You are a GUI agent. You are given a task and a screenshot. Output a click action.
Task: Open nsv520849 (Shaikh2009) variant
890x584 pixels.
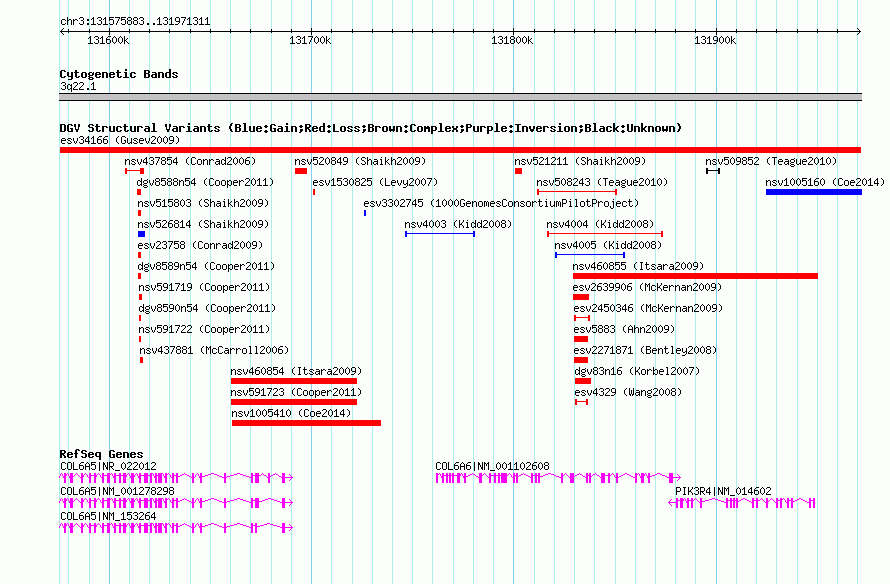point(360,161)
